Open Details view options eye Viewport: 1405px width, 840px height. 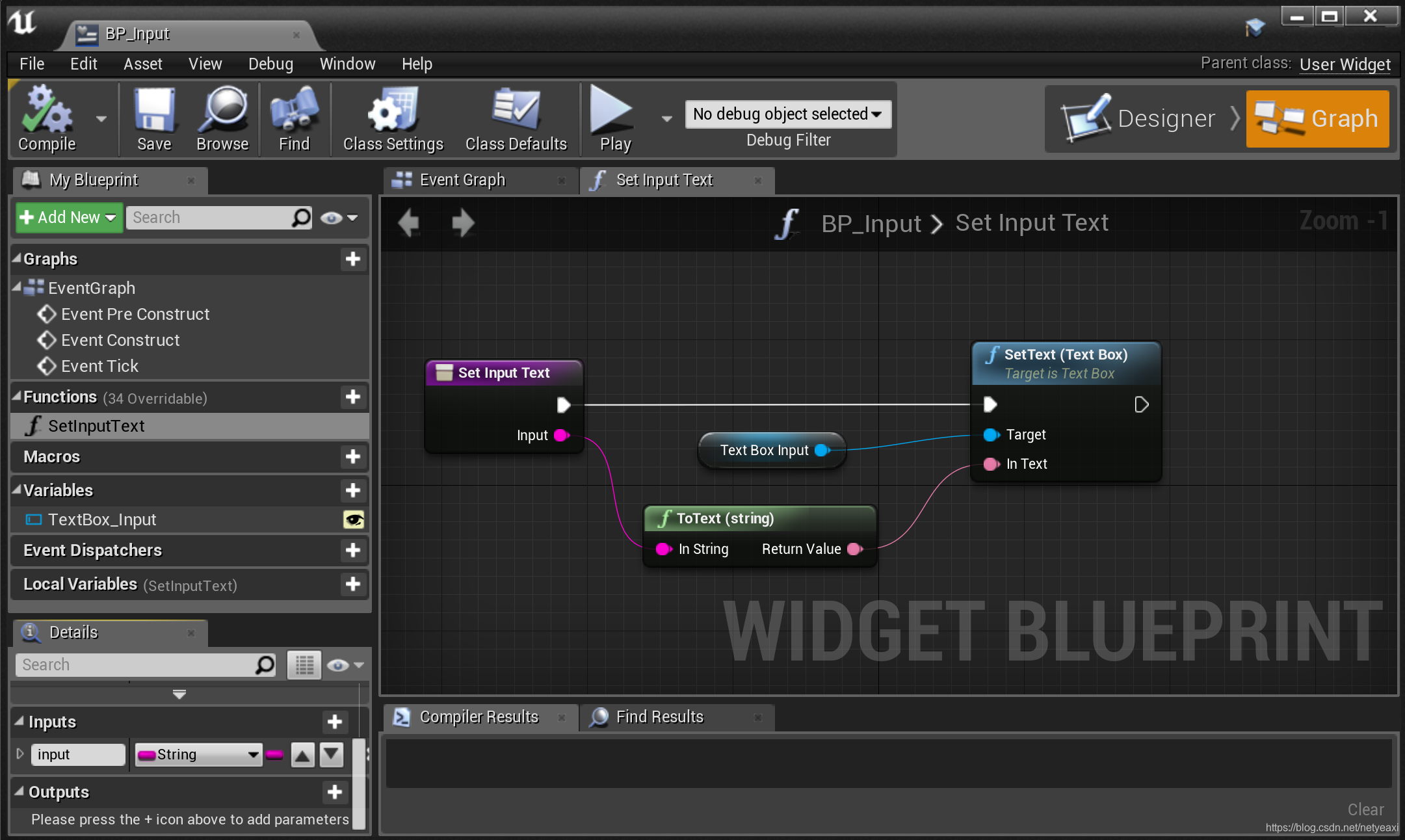(345, 665)
